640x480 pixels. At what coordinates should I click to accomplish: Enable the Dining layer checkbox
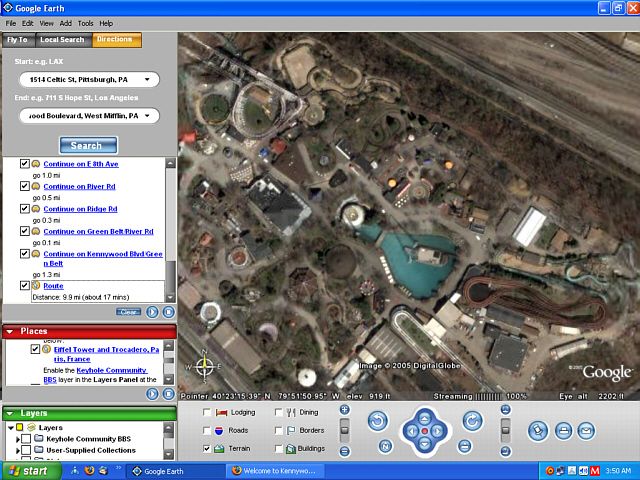point(278,412)
